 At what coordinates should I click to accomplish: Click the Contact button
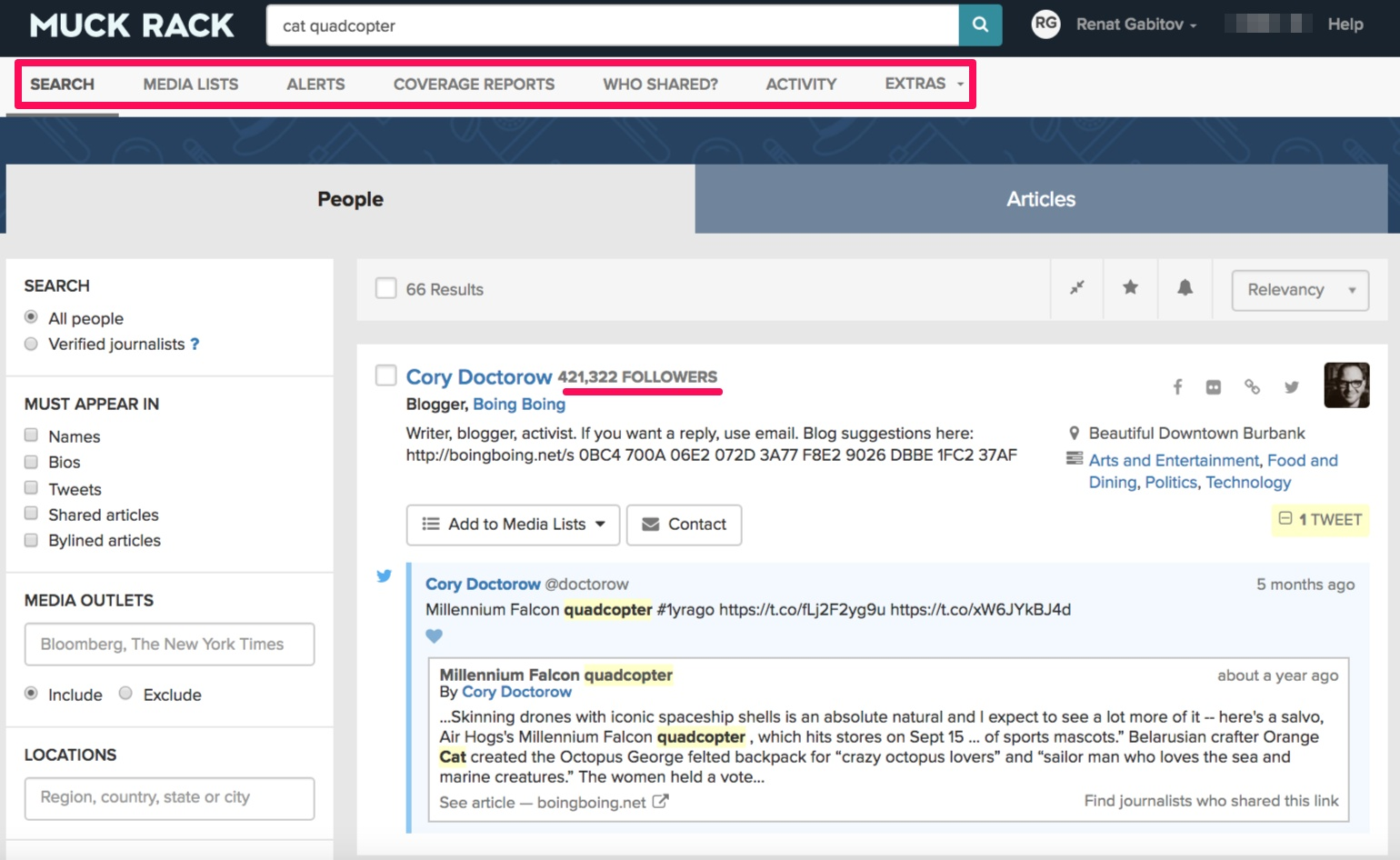(x=684, y=525)
